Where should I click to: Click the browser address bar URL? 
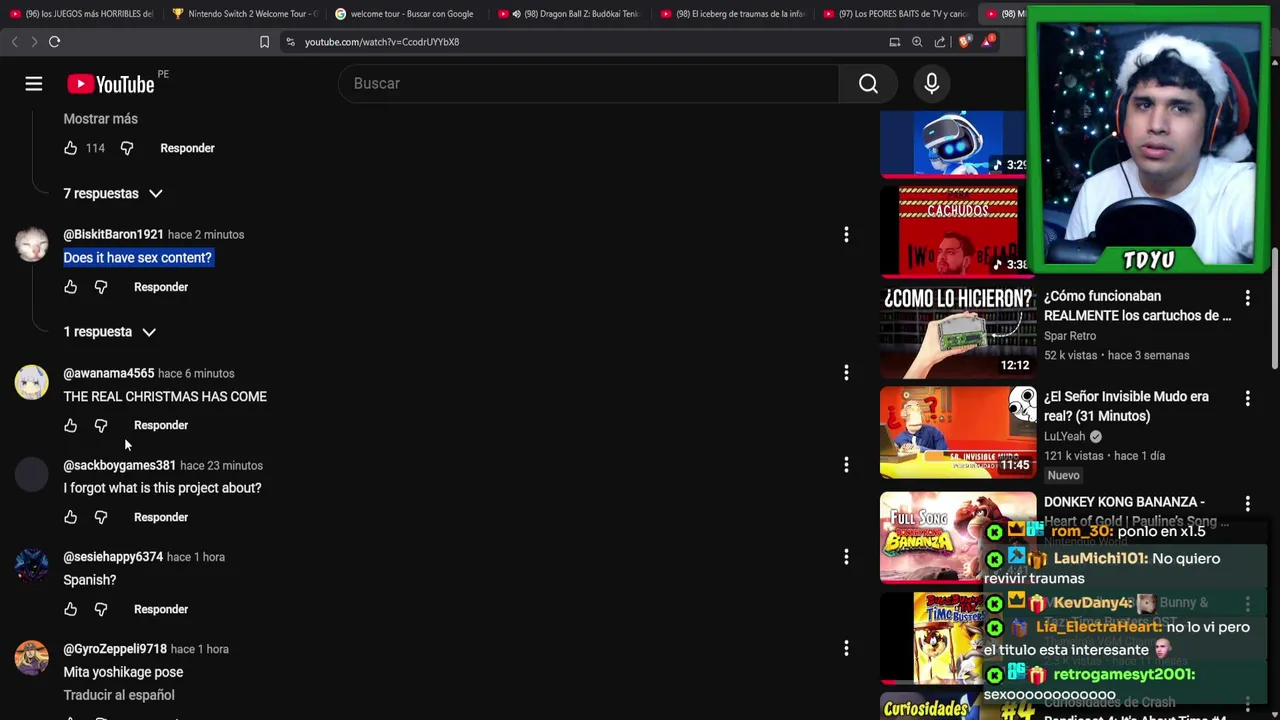(382, 42)
